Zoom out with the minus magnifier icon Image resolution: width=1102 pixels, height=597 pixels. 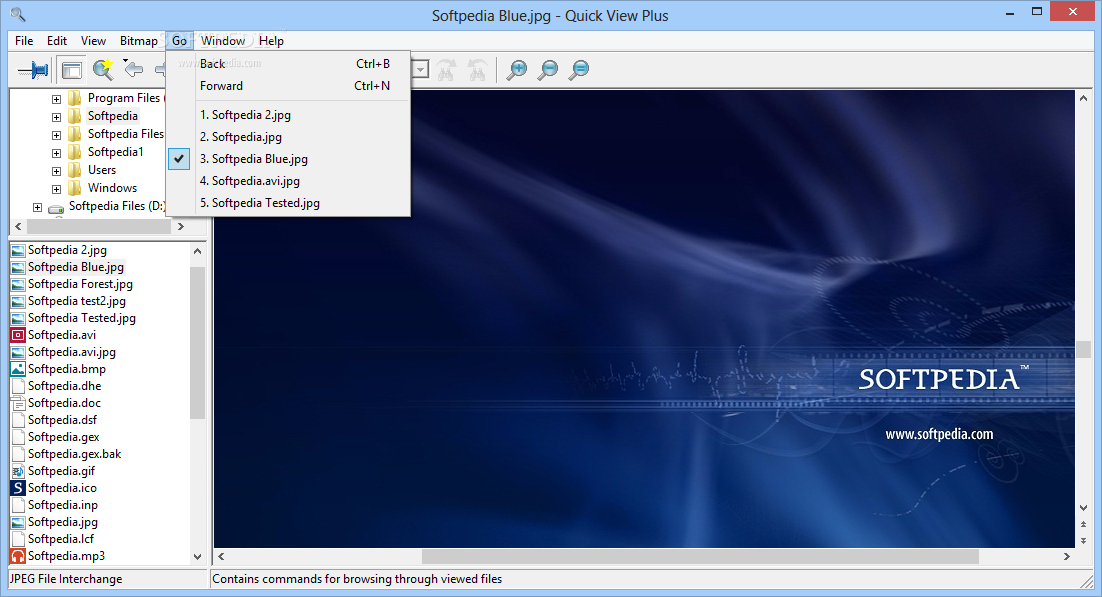[x=548, y=70]
